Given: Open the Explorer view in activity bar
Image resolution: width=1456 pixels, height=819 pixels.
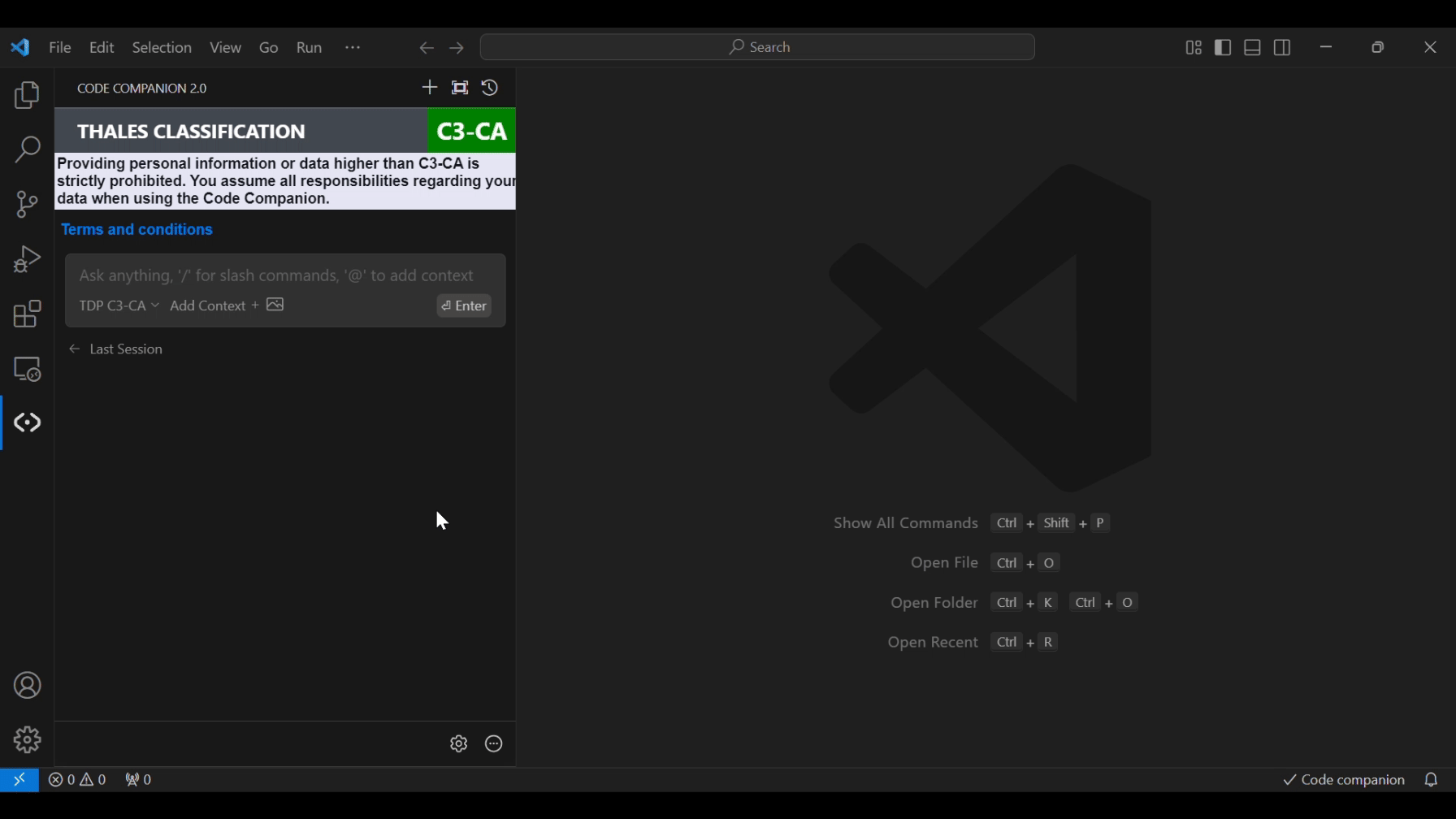Looking at the screenshot, I should 27,96.
